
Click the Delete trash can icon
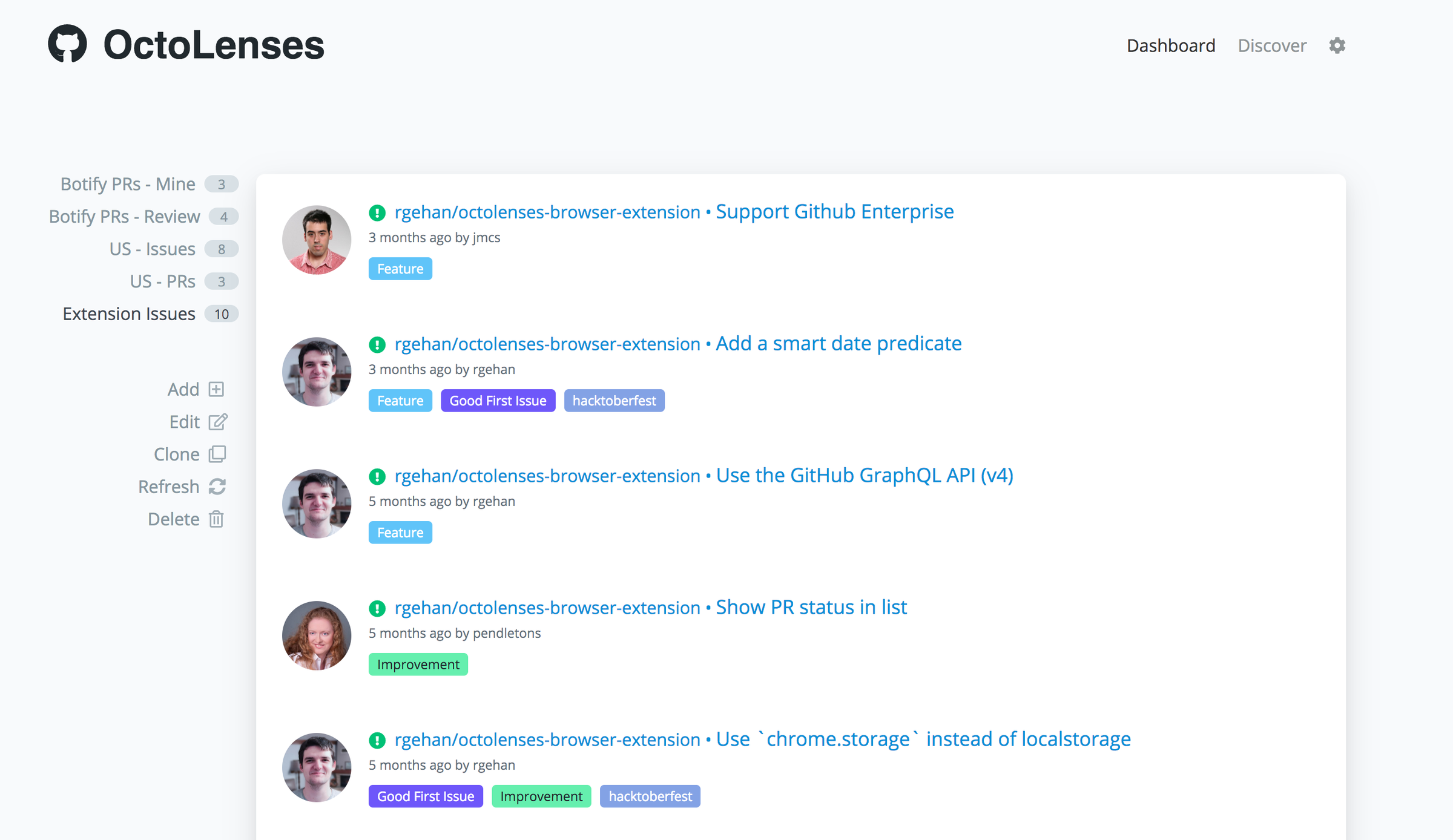click(x=216, y=519)
